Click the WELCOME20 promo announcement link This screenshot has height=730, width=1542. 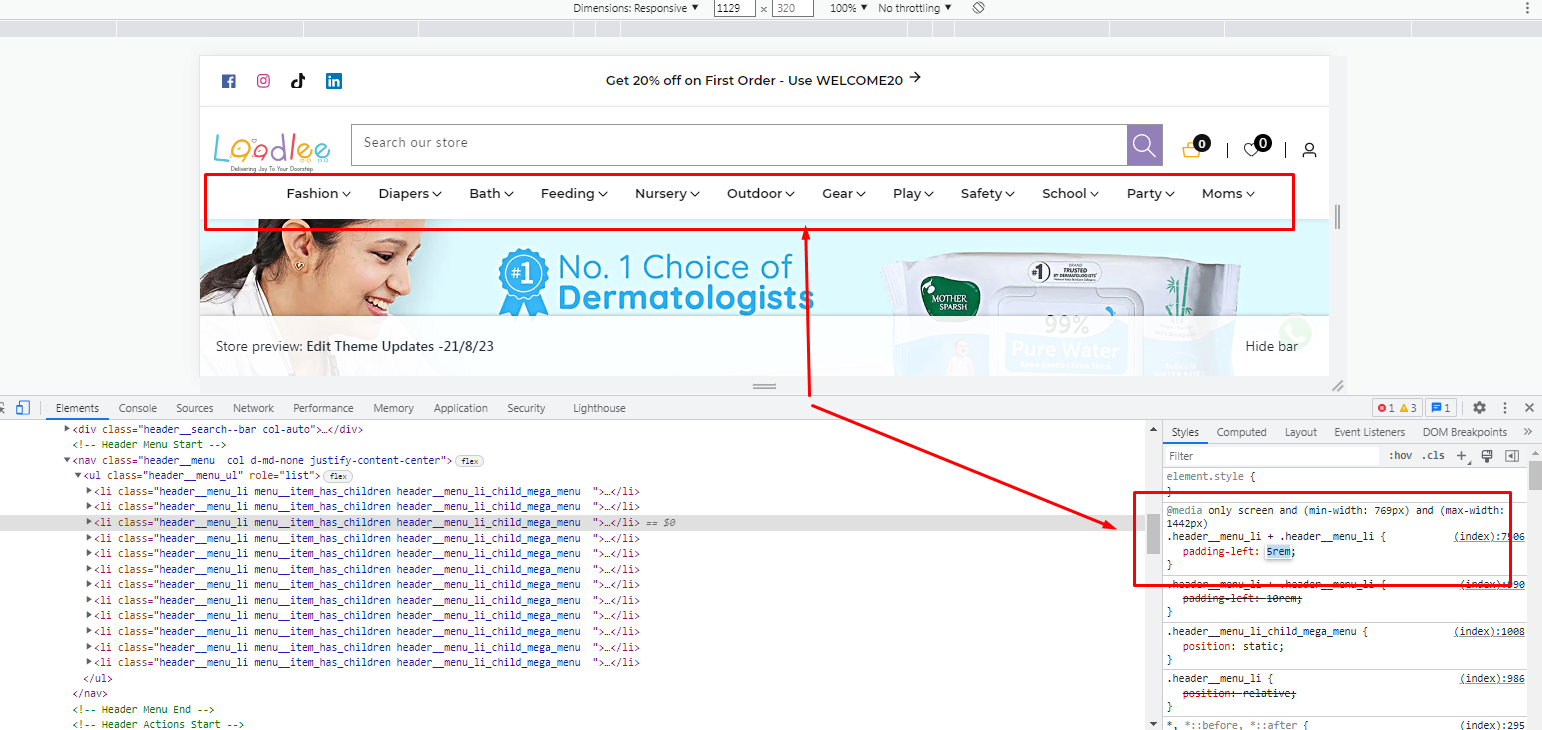click(x=763, y=80)
